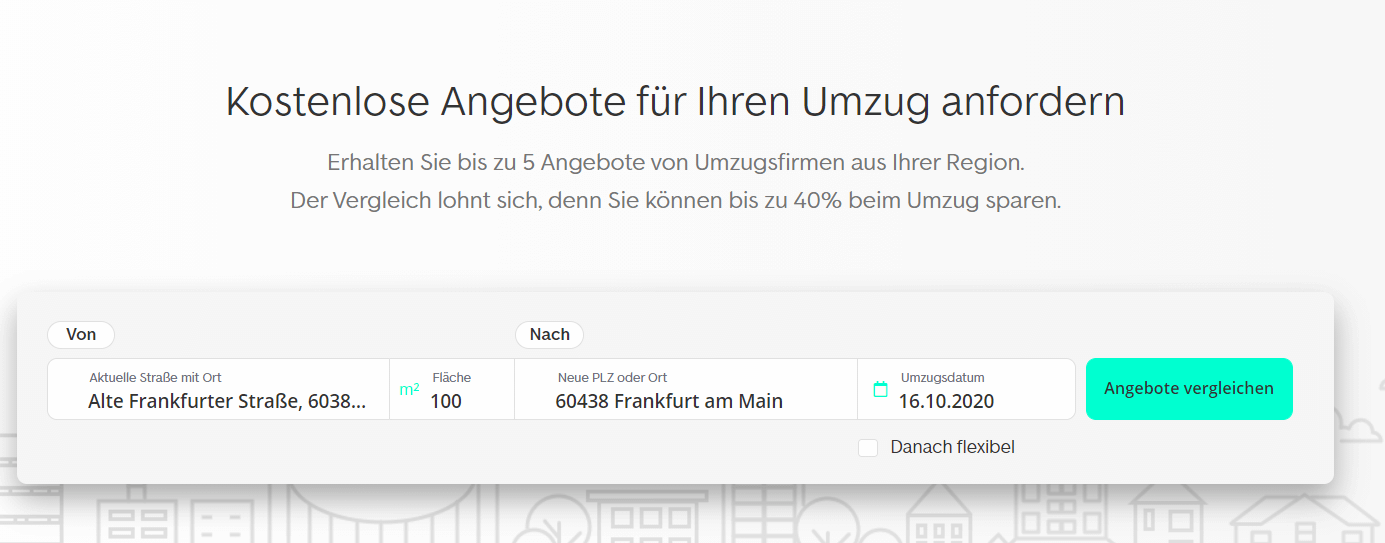Click the Nach label pill
Screen dimensions: 1385x543
[x=549, y=334]
